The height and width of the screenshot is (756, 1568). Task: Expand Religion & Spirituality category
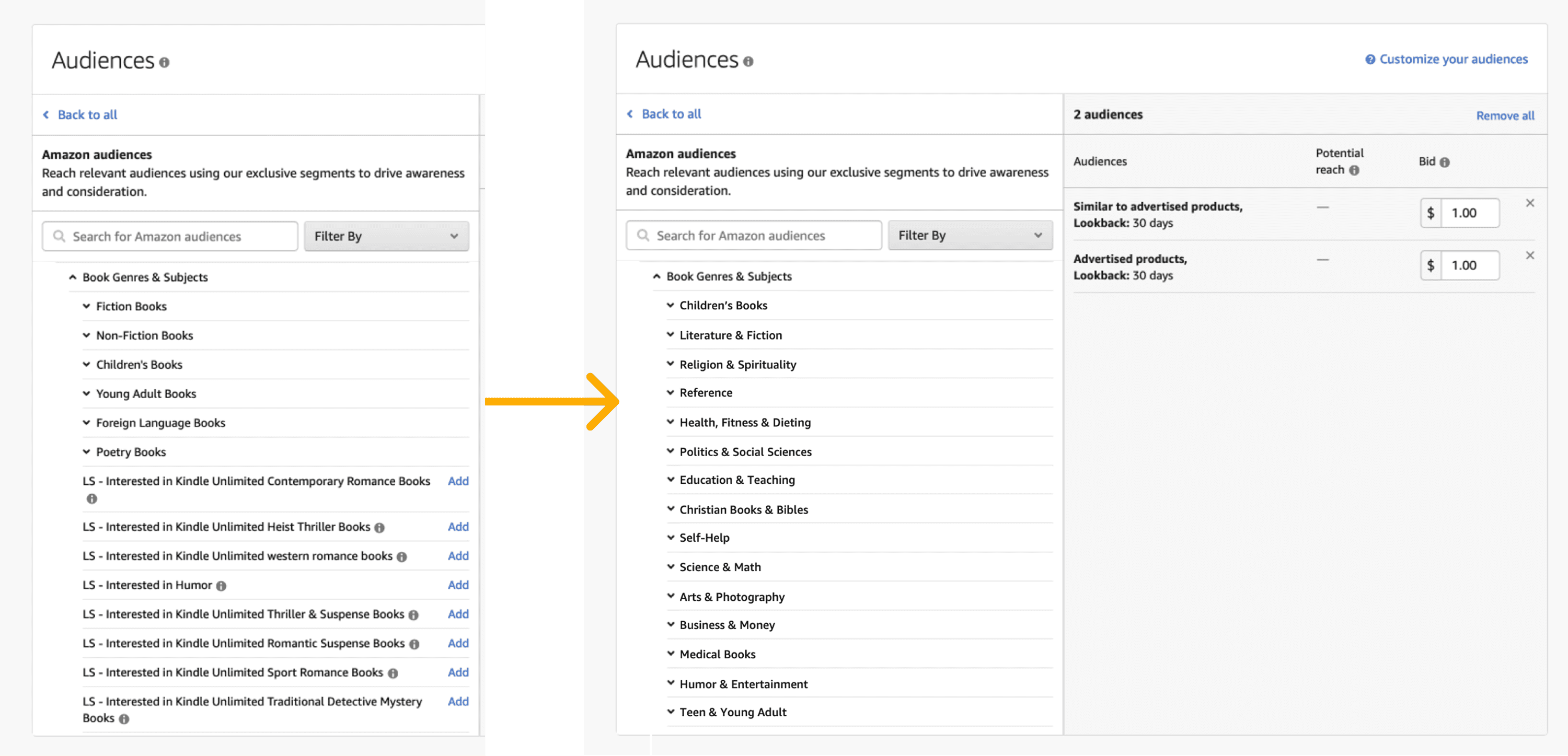click(670, 364)
